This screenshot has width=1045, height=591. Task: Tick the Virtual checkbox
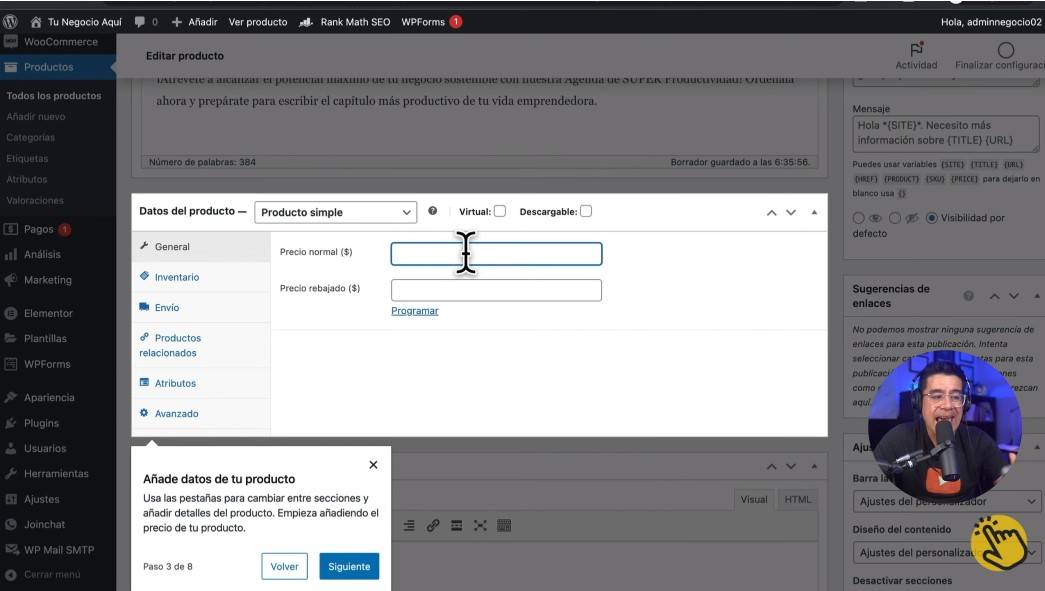[500, 211]
